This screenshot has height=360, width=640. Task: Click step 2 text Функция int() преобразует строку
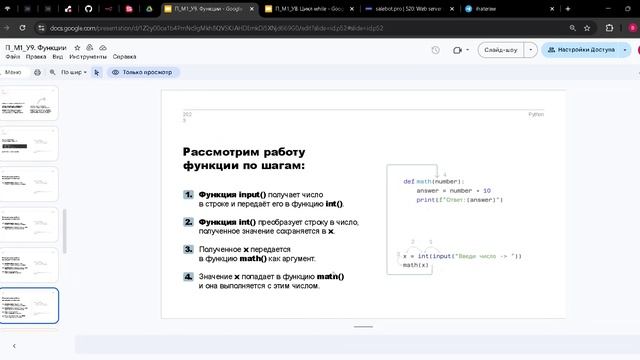(279, 227)
